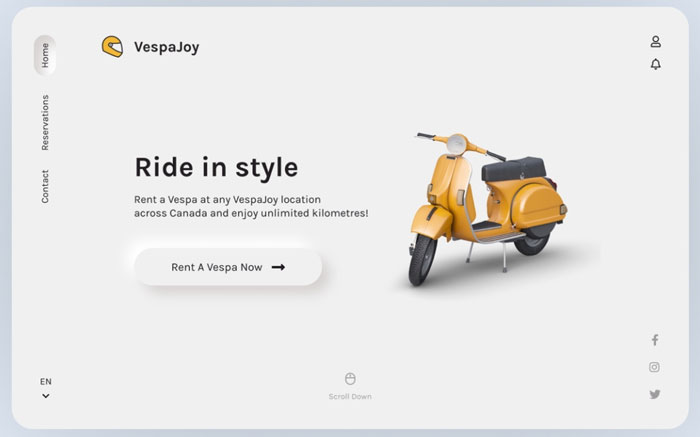
Task: Click the Rent A Vespa Now button
Action: pos(228,267)
